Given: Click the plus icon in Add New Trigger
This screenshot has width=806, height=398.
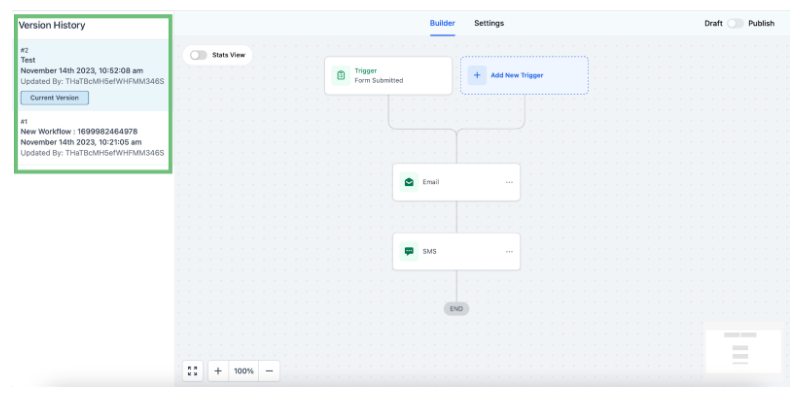Looking at the screenshot, I should [x=477, y=75].
